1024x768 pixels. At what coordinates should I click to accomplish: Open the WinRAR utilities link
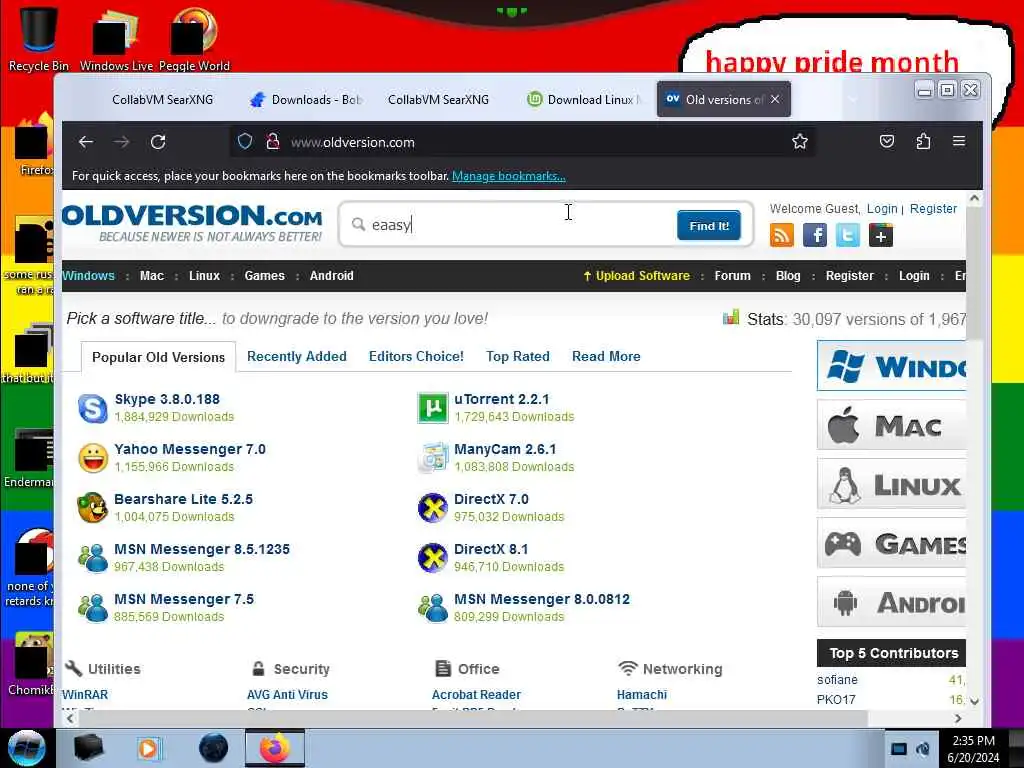click(85, 694)
